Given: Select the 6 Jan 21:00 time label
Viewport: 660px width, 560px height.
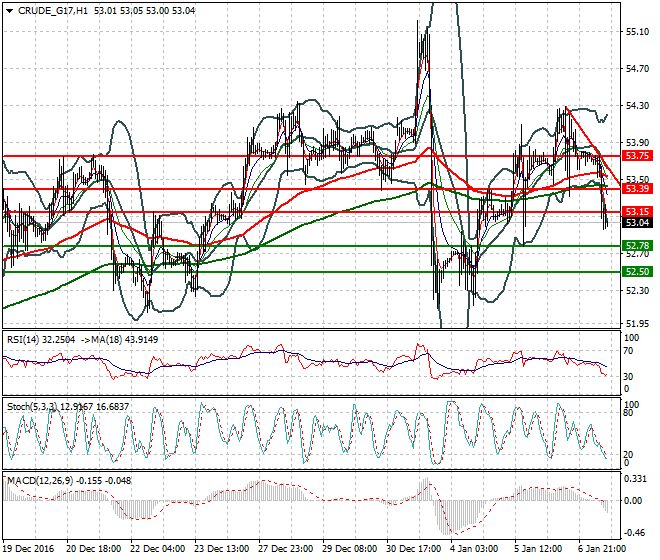Looking at the screenshot, I should pyautogui.click(x=602, y=549).
